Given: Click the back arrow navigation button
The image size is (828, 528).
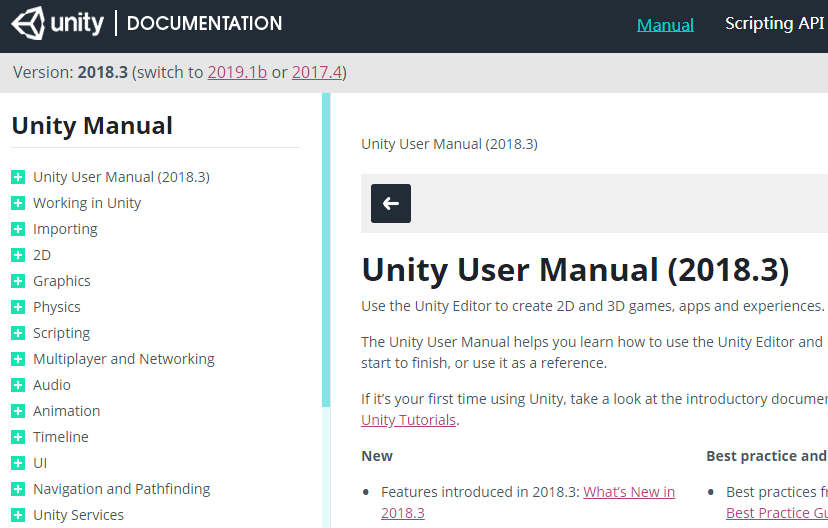Looking at the screenshot, I should point(391,203).
